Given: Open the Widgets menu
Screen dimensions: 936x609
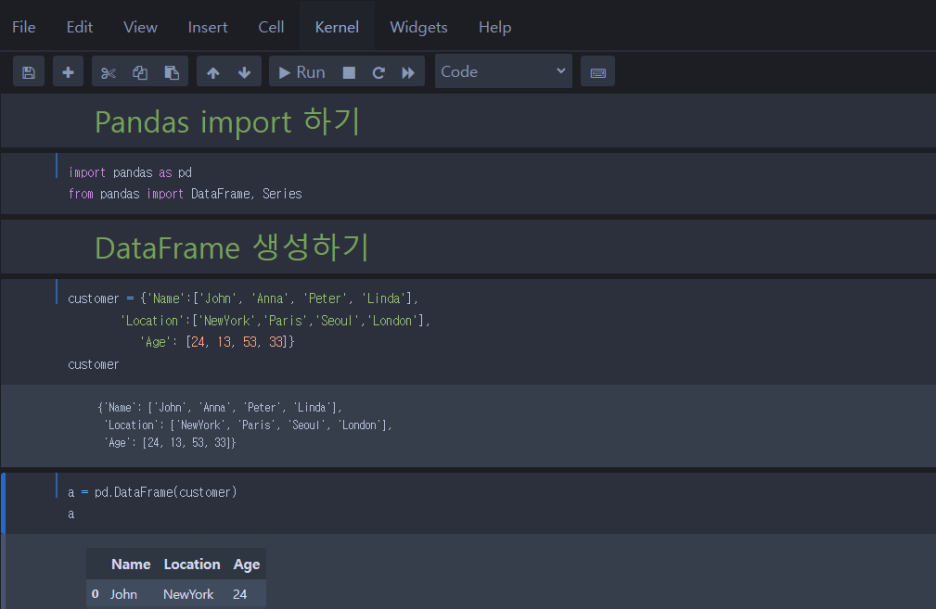Looking at the screenshot, I should pyautogui.click(x=418, y=27).
